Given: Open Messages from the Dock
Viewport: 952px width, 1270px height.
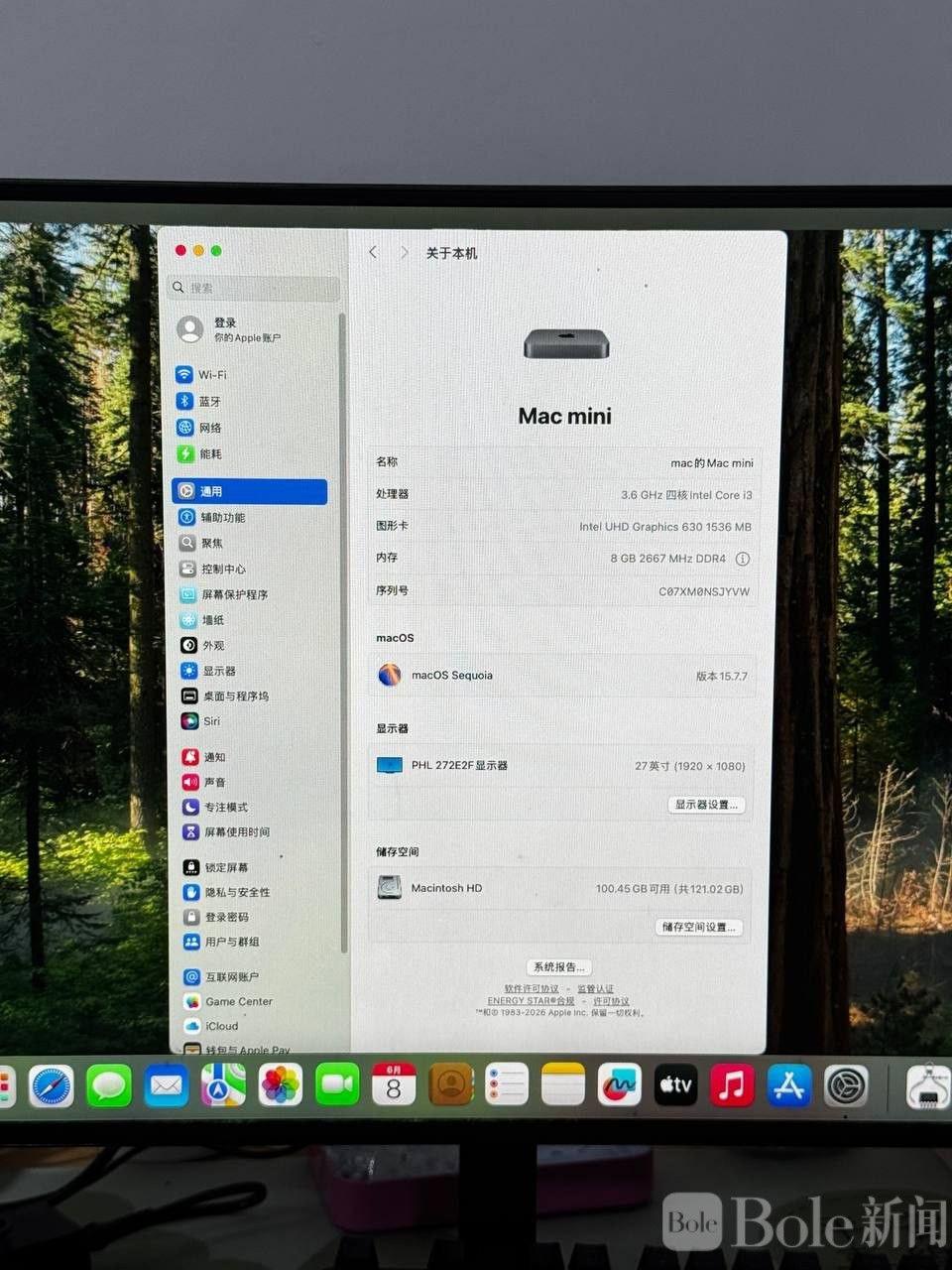Looking at the screenshot, I should click(109, 1085).
